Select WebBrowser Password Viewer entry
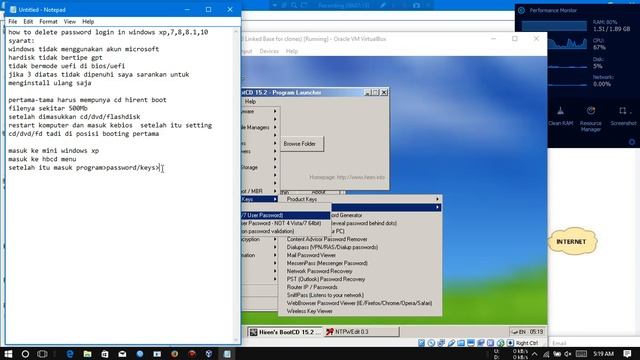The image size is (640, 360). [x=359, y=303]
